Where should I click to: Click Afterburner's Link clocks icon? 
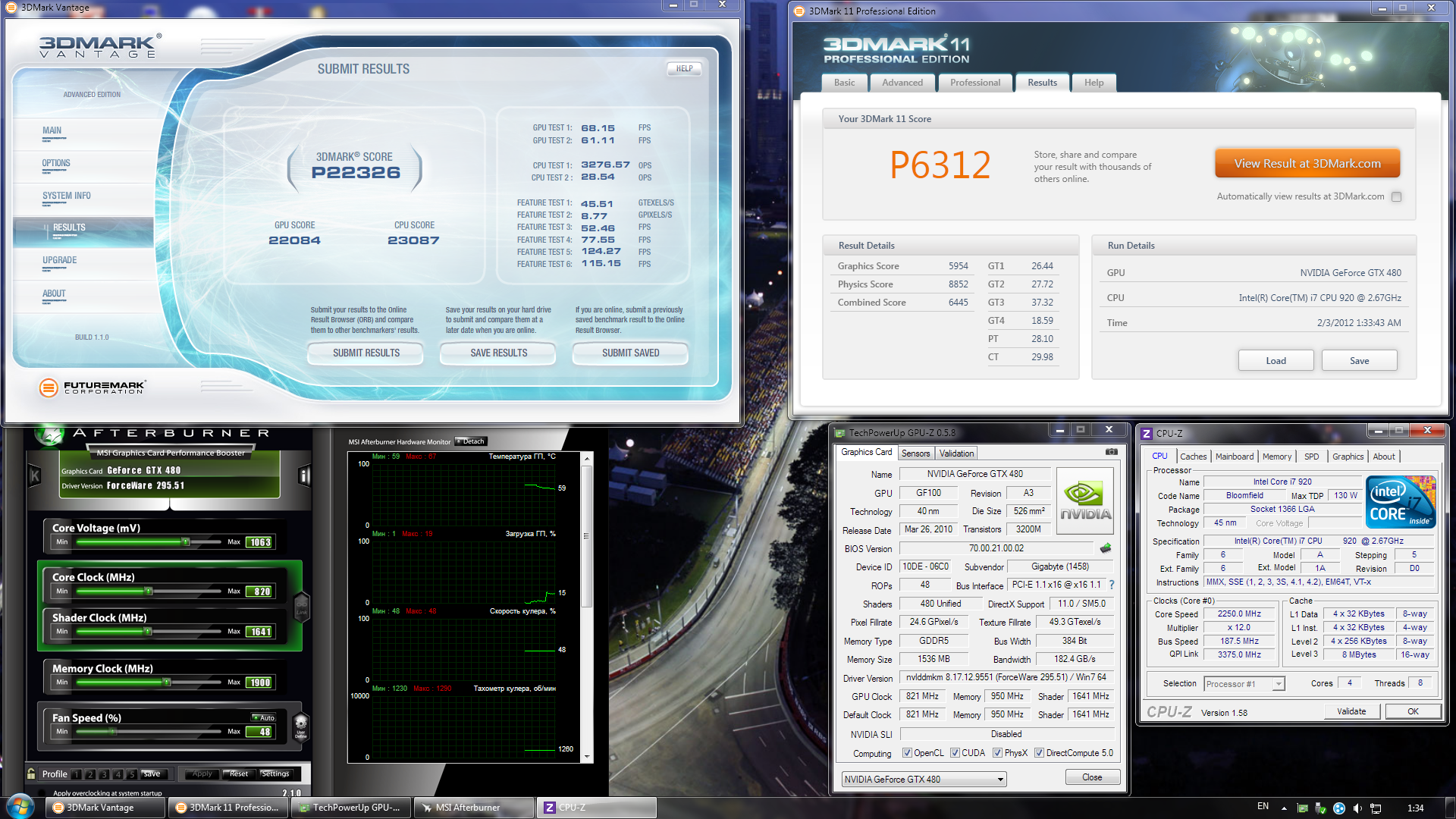click(x=302, y=607)
